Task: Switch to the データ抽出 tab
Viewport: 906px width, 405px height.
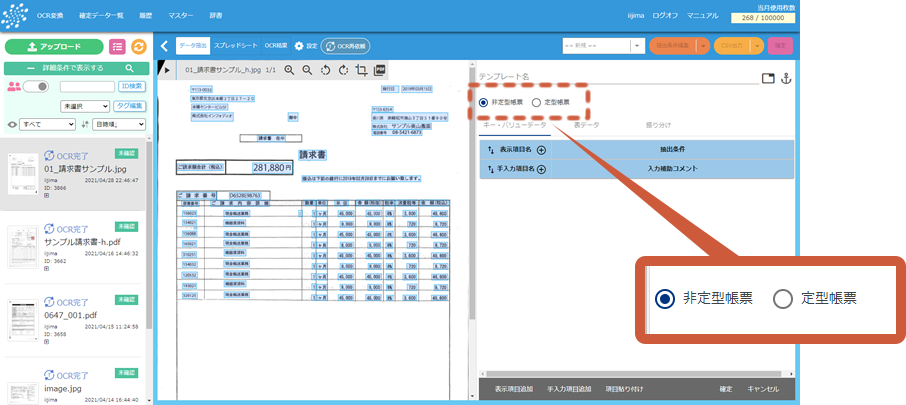Action: pyautogui.click(x=192, y=46)
